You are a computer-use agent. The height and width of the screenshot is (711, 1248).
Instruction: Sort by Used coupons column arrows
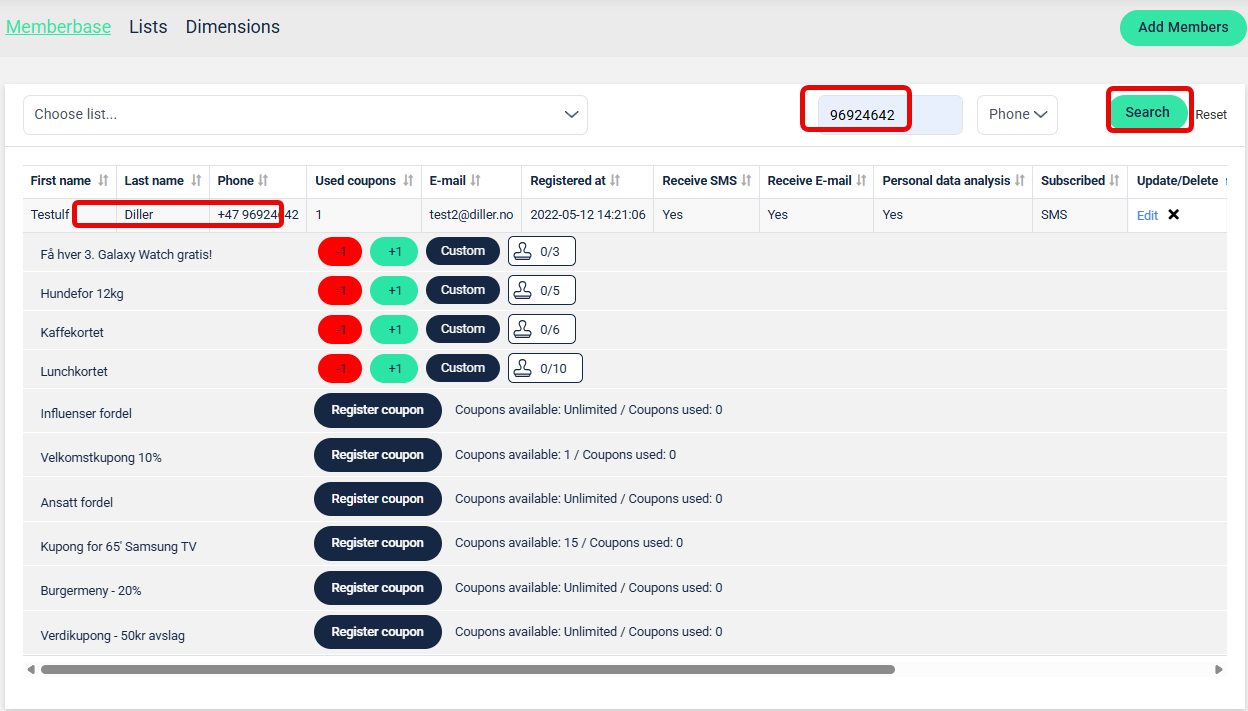click(x=408, y=181)
